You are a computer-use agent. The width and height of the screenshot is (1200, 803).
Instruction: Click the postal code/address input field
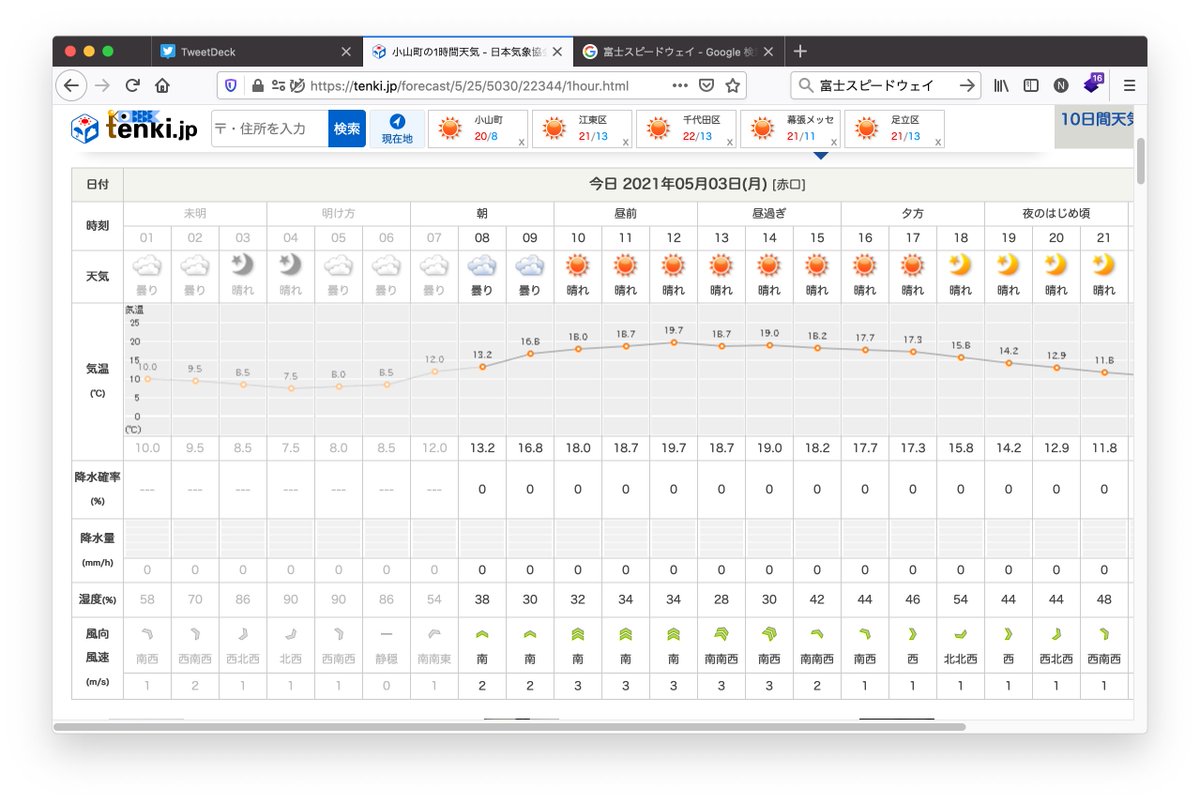click(269, 128)
